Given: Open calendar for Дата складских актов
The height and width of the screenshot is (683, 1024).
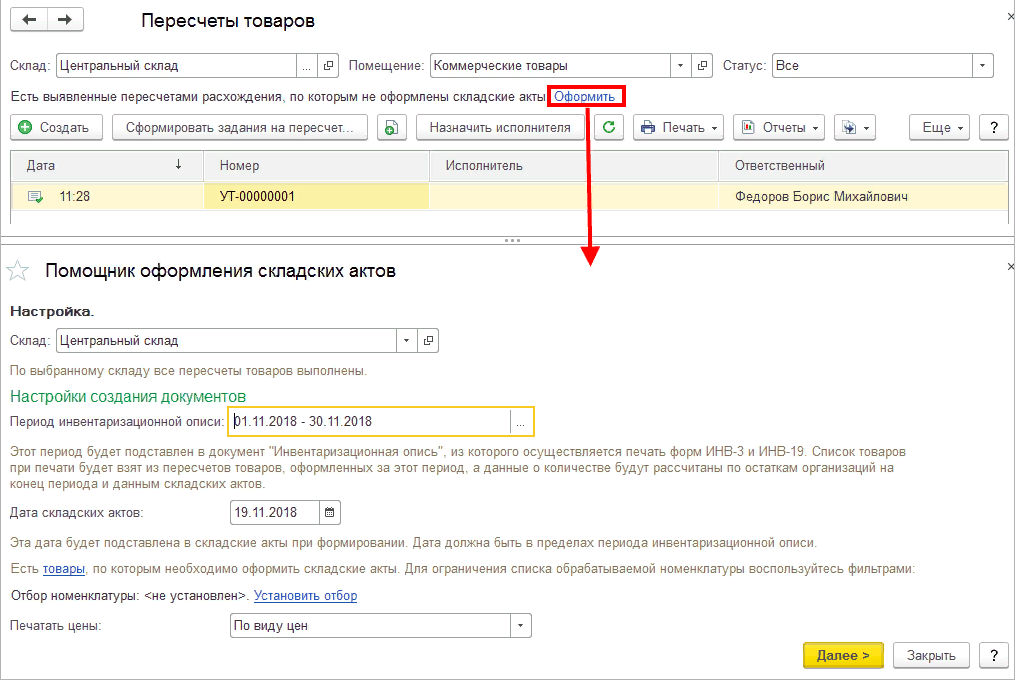Looking at the screenshot, I should coord(330,513).
